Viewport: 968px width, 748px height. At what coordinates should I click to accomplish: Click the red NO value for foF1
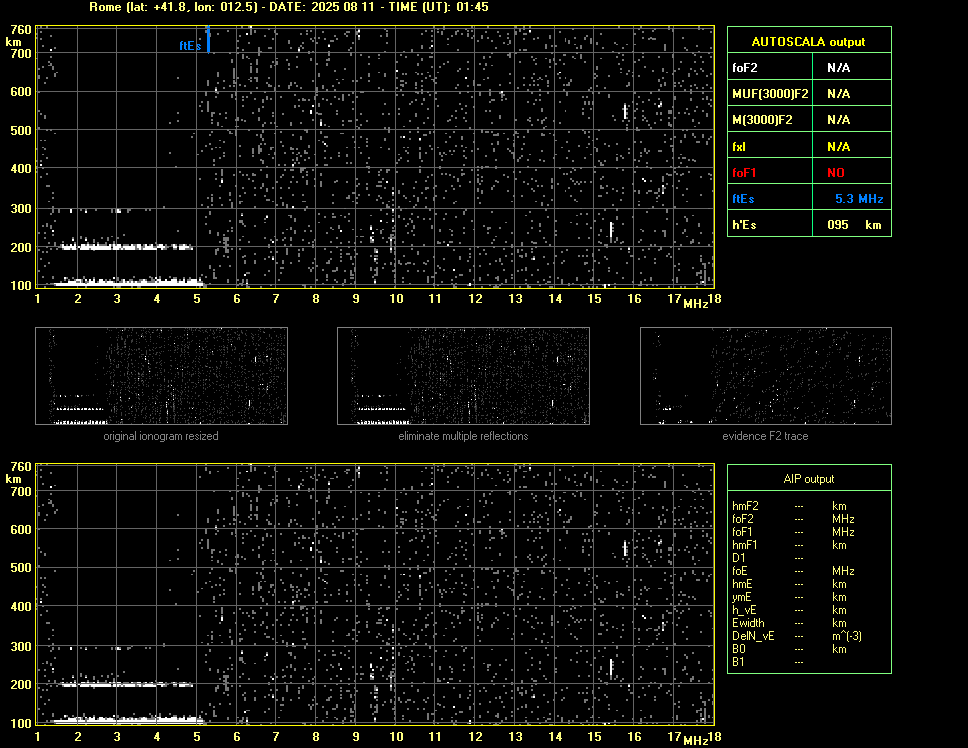(836, 173)
